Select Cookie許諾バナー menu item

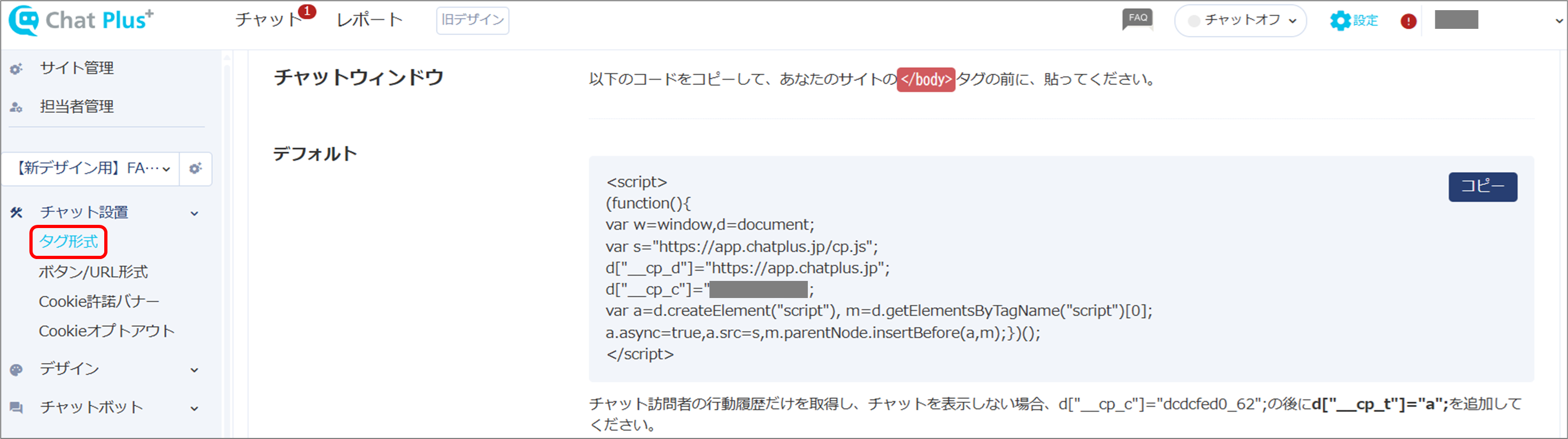99,302
